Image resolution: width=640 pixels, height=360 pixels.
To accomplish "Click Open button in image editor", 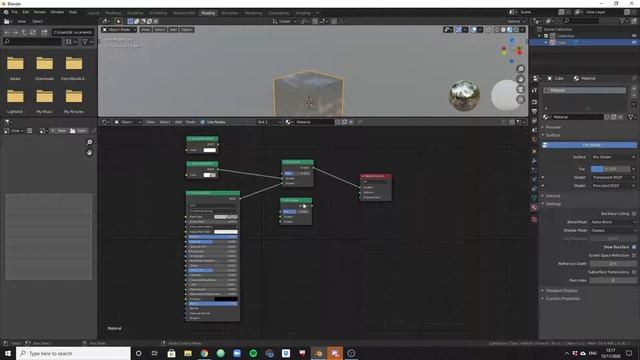I will (79, 131).
